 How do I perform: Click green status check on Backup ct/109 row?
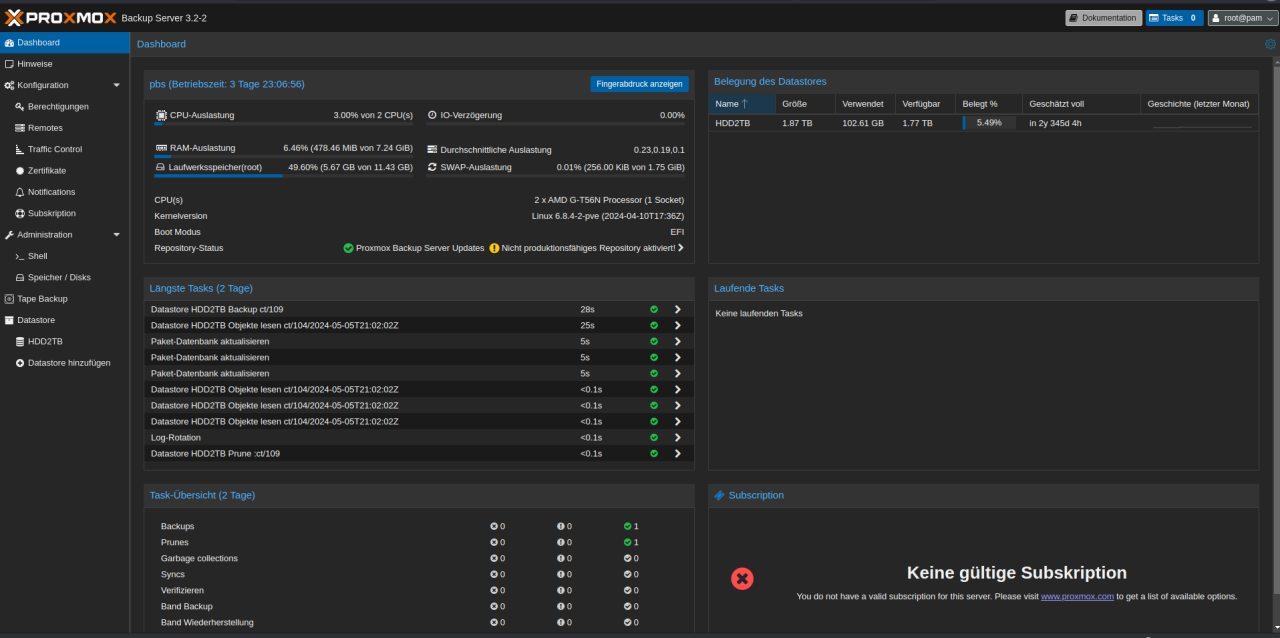coord(654,309)
